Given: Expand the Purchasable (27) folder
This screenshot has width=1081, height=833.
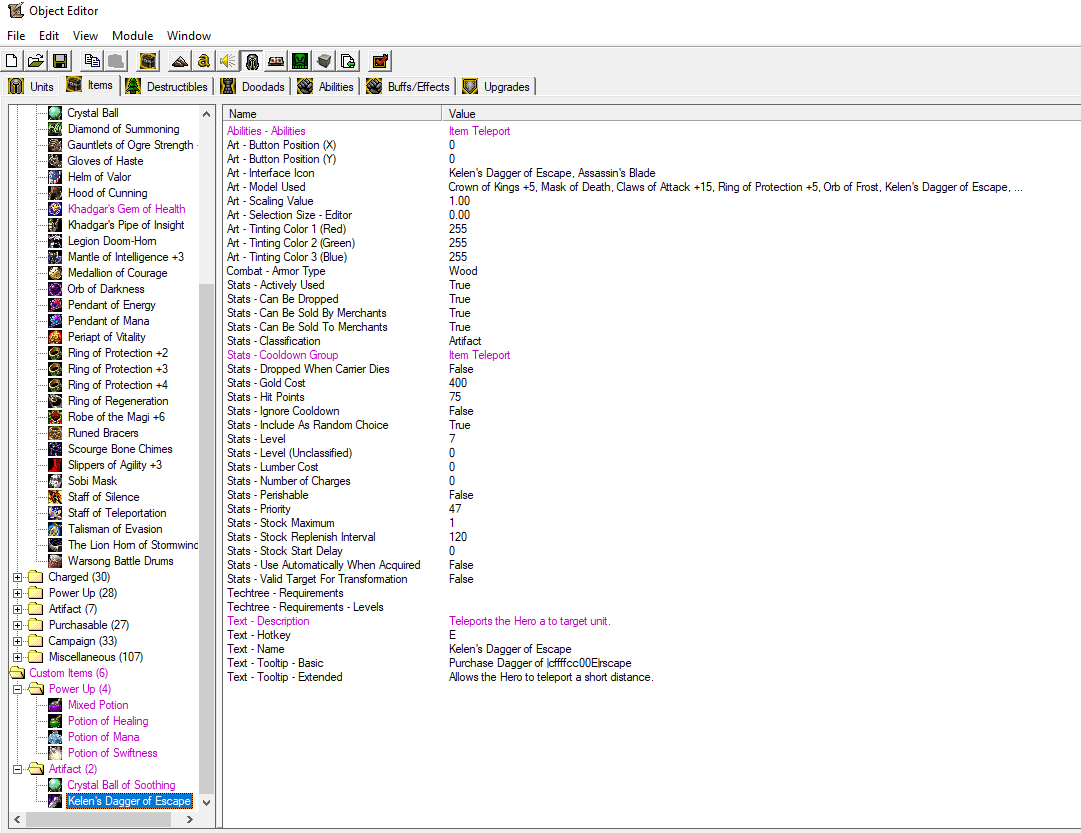Looking at the screenshot, I should coord(17,625).
